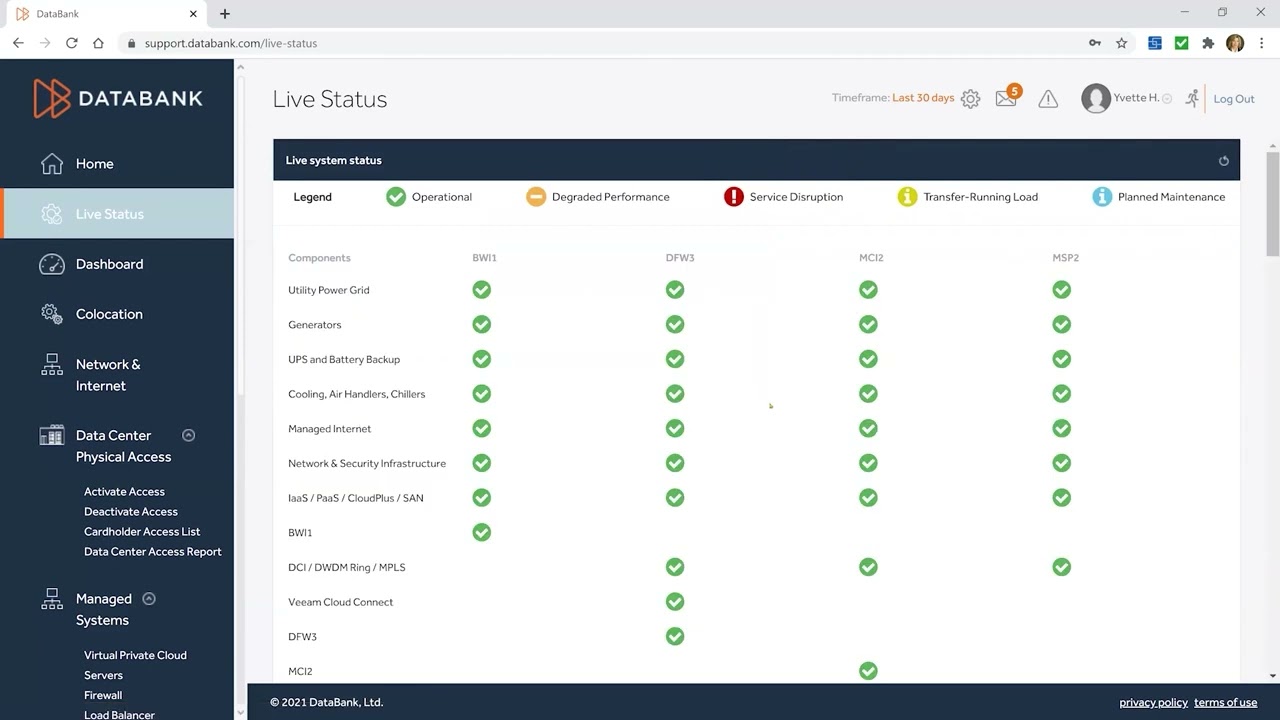Click the Planned Maintenance legend icon
Viewport: 1280px width, 720px height.
pyautogui.click(x=1102, y=197)
